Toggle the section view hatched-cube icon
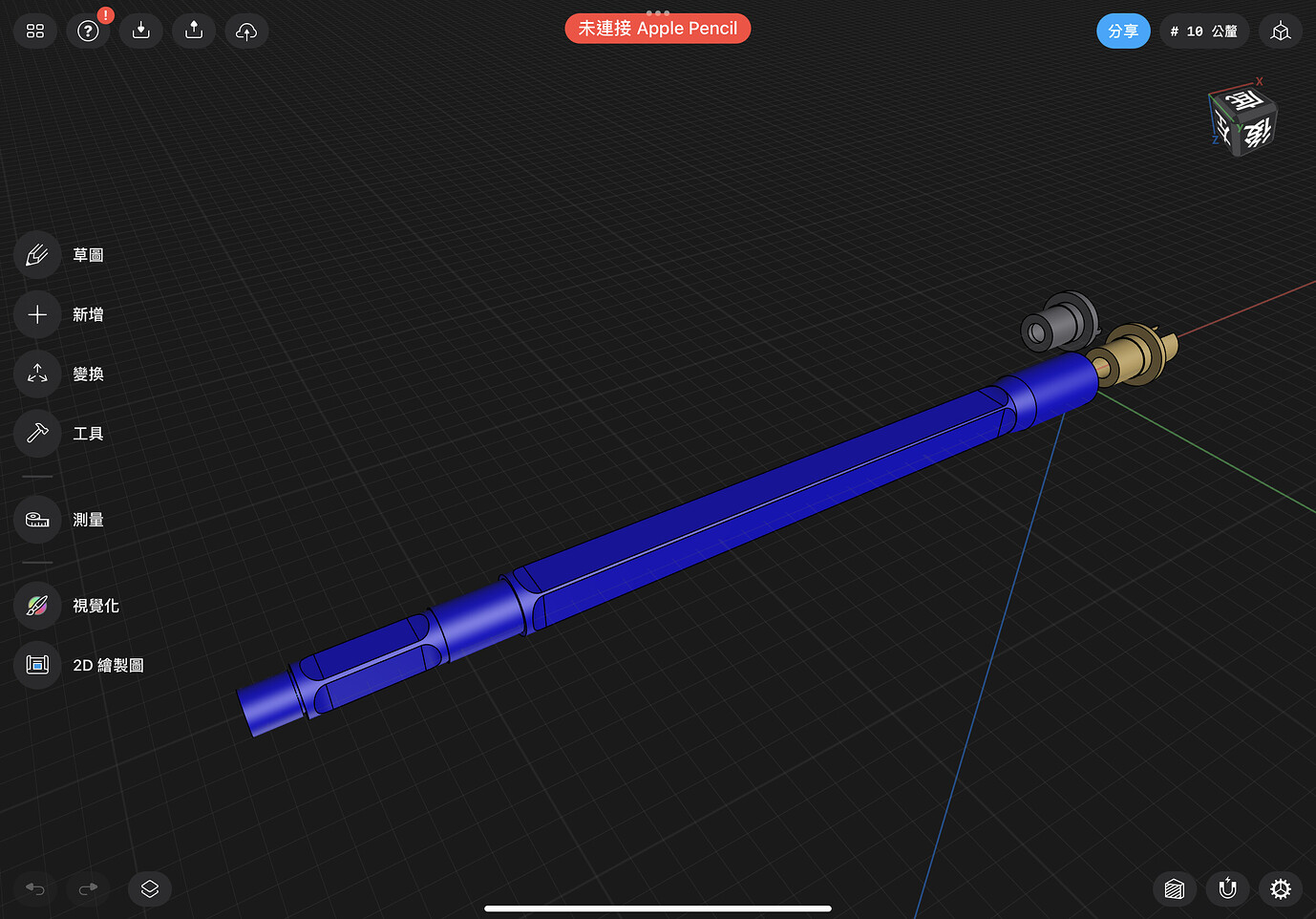Screen dimensions: 1316x919 1175,888
